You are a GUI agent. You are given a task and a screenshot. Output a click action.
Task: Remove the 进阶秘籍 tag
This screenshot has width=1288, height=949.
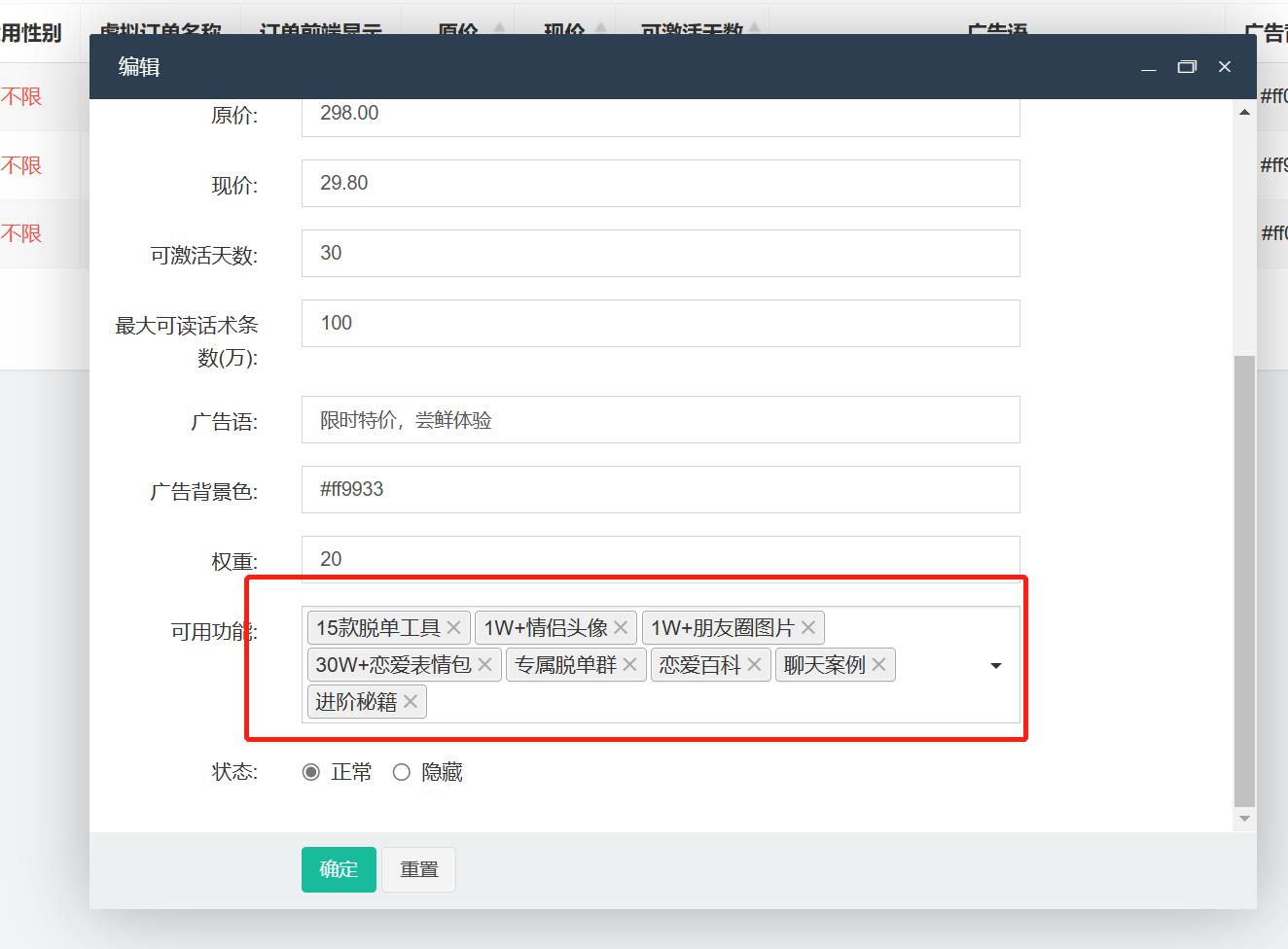pos(411,702)
